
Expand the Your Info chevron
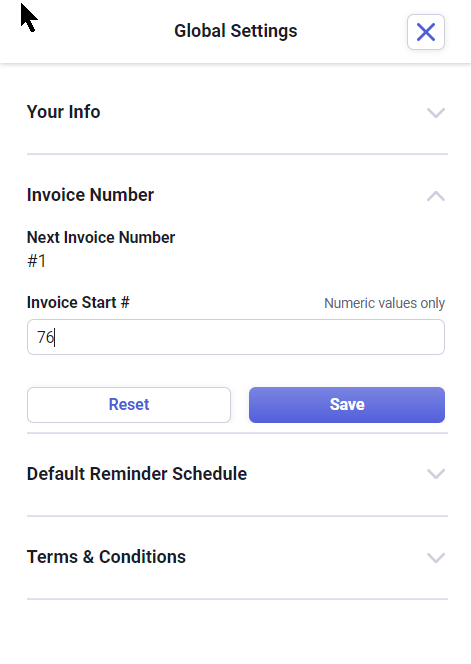(436, 113)
